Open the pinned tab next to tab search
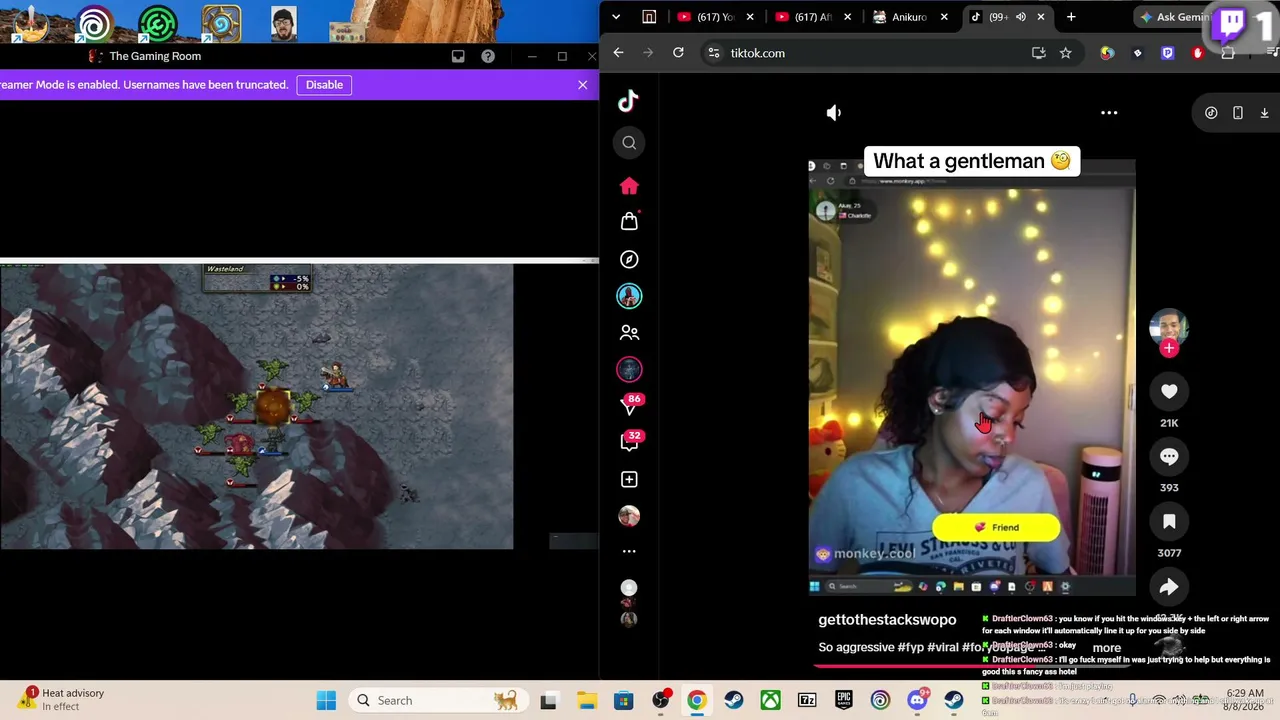The height and width of the screenshot is (720, 1280). tap(649, 17)
